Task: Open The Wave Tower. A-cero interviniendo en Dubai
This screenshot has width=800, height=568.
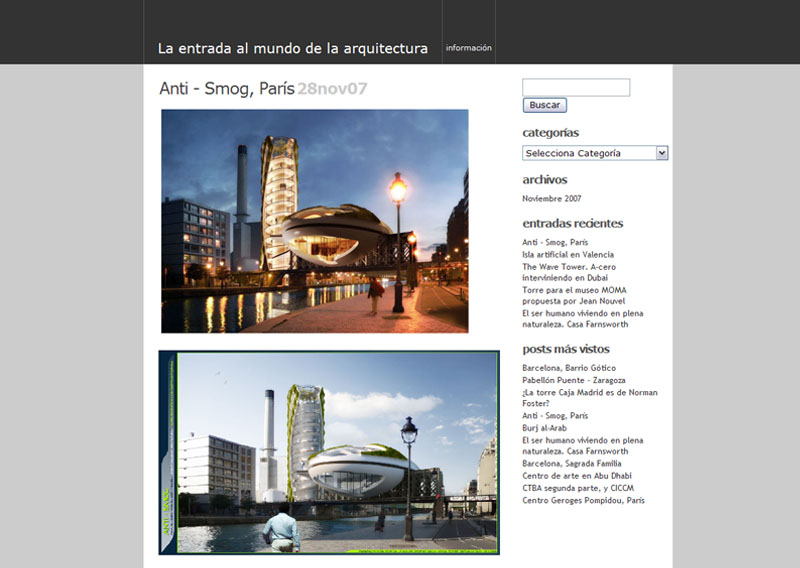Action: [569, 273]
